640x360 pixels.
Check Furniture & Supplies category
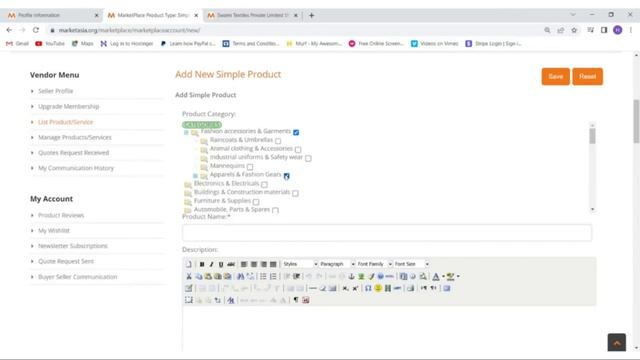coord(256,202)
